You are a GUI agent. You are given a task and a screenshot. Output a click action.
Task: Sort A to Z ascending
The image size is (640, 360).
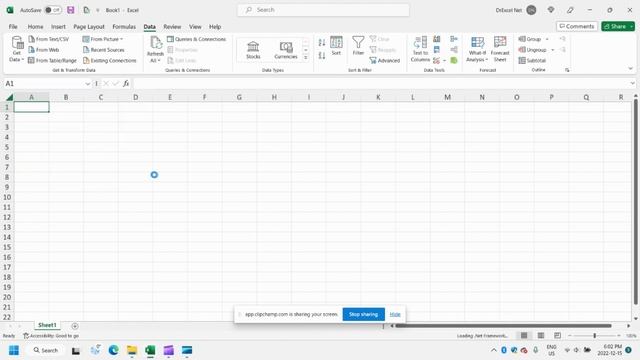322,42
